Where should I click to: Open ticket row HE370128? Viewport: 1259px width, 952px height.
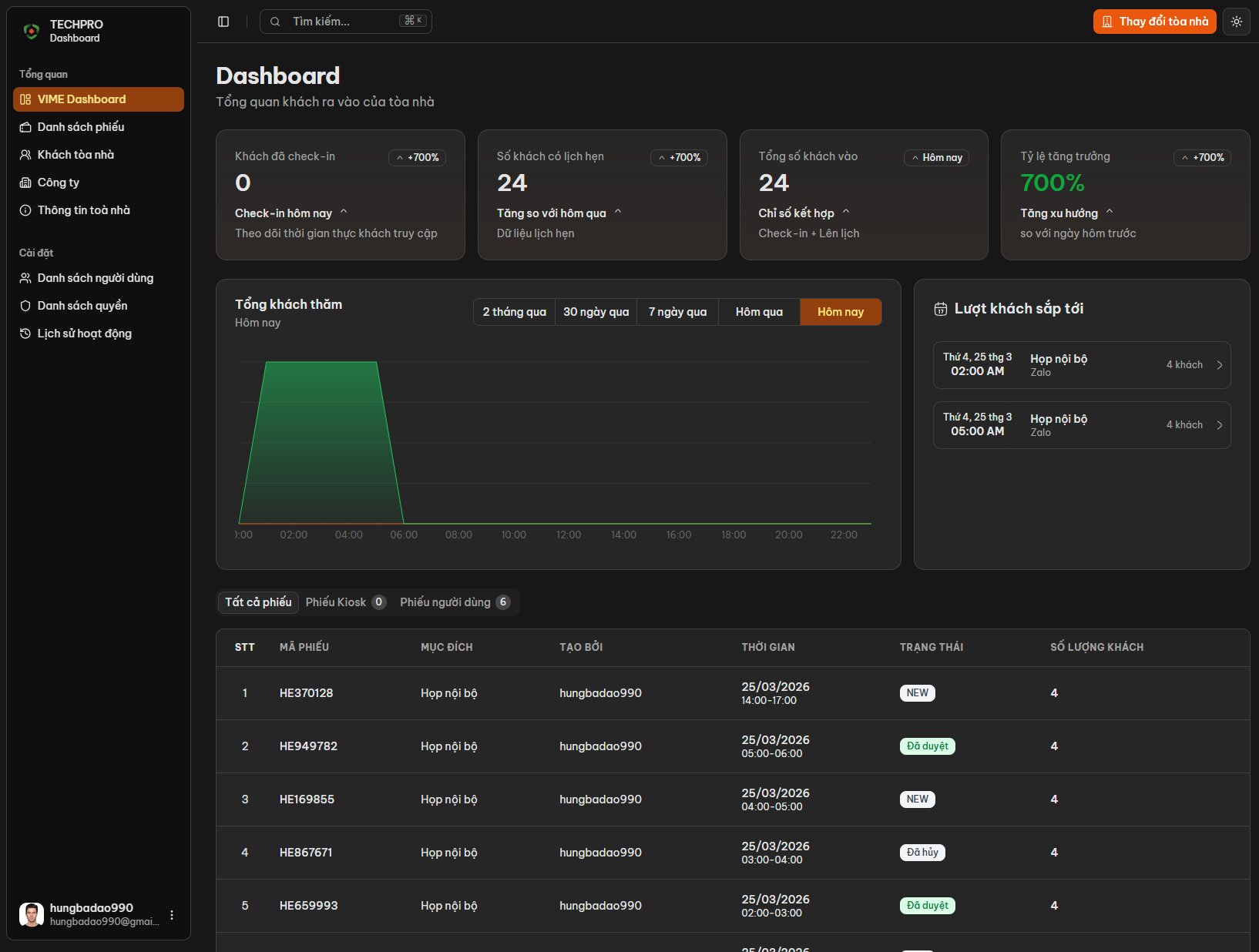tap(306, 693)
